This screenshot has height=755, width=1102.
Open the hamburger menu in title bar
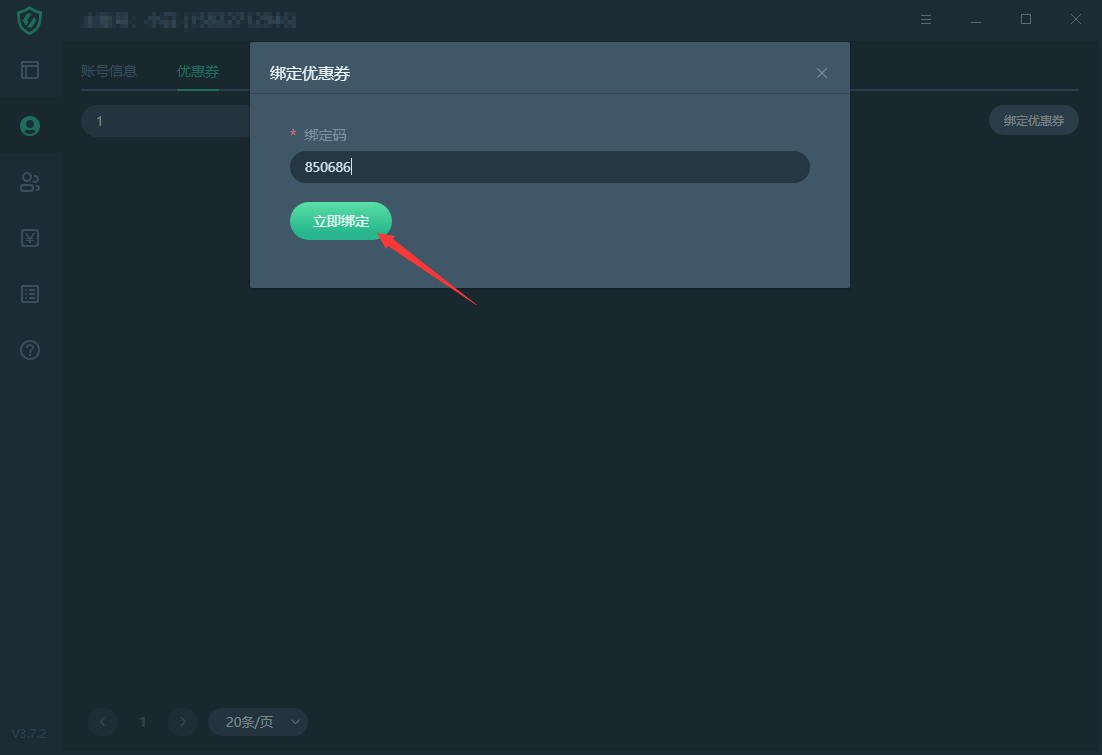[926, 20]
